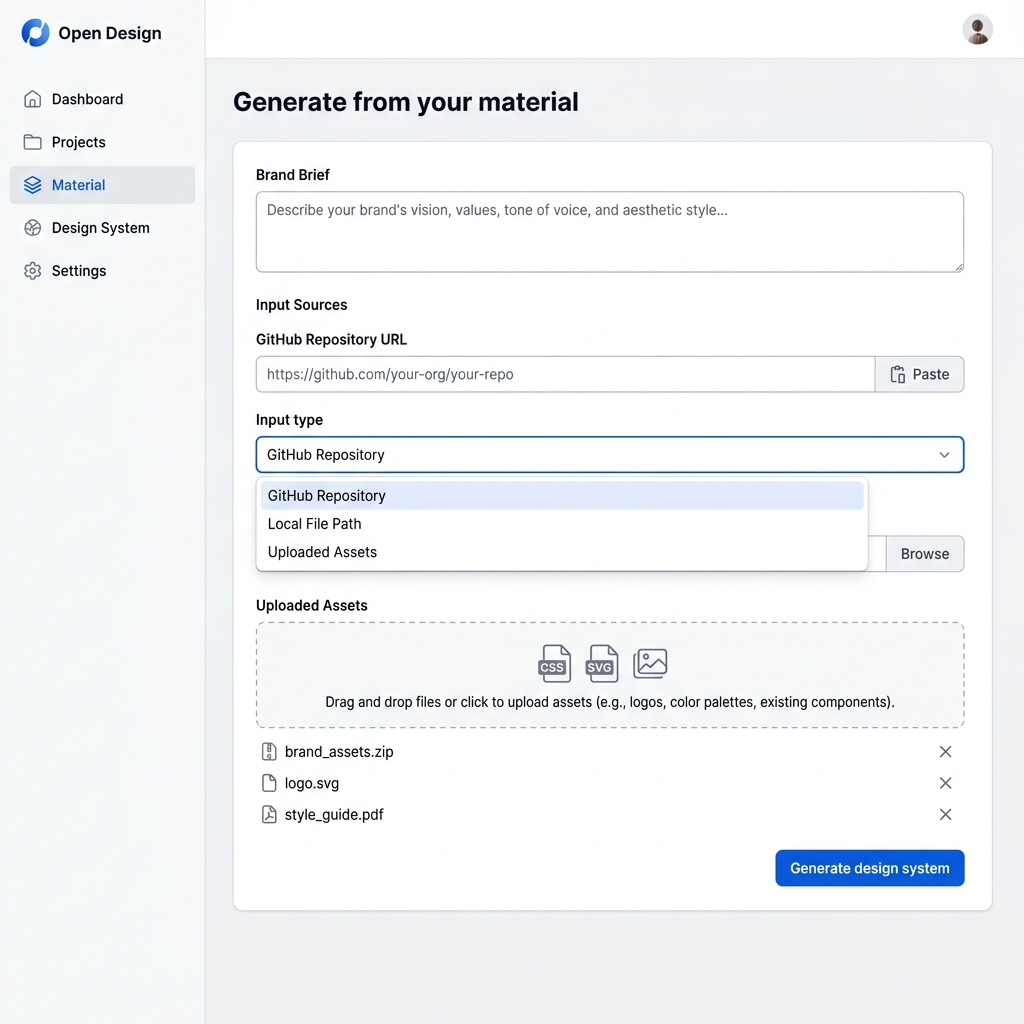Click the GitHub Repository URL label
Image resolution: width=1024 pixels, height=1024 pixels.
(x=331, y=340)
